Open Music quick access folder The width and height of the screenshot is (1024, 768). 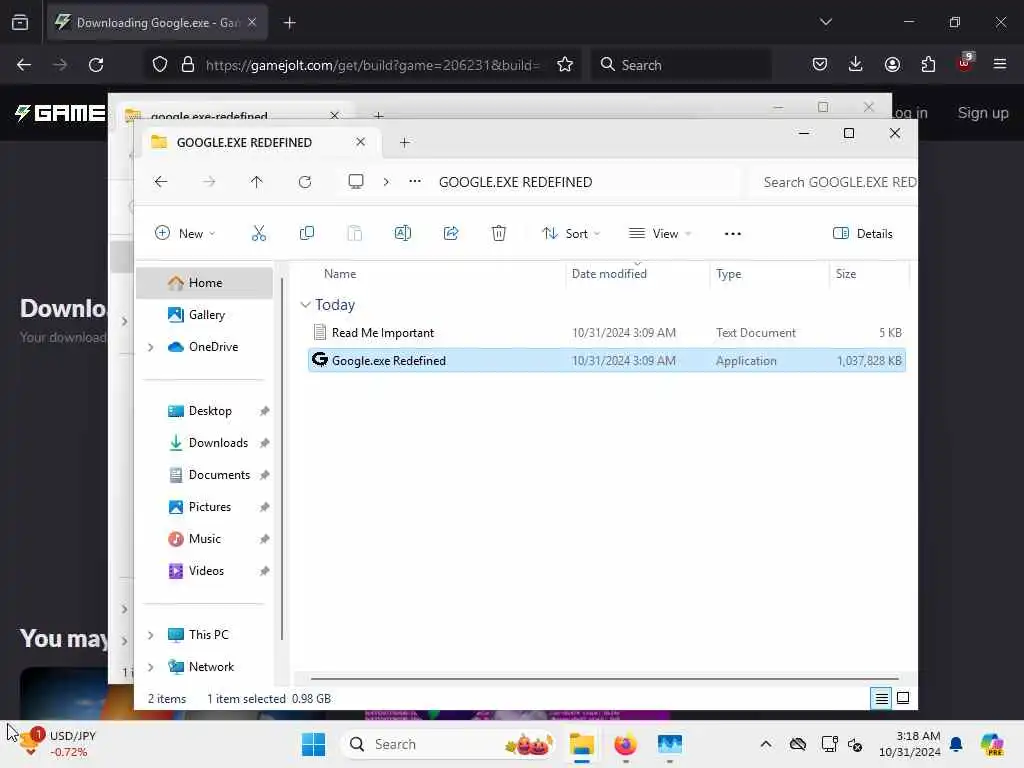tap(204, 539)
